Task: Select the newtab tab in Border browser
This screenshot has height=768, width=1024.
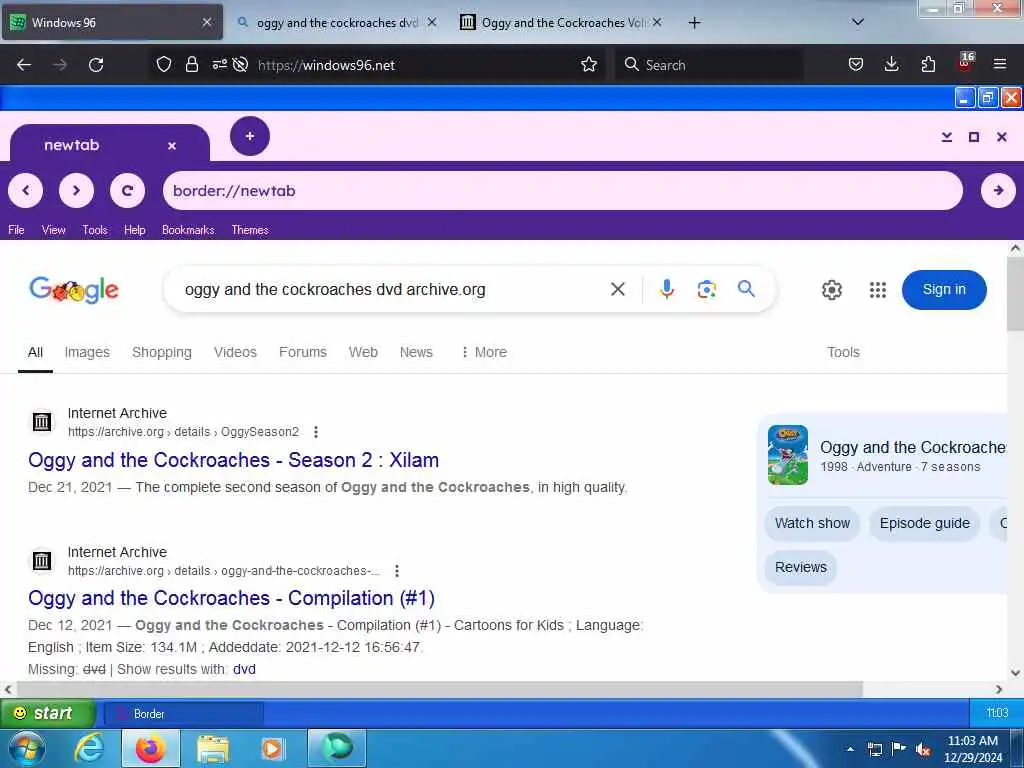Action: pos(110,144)
